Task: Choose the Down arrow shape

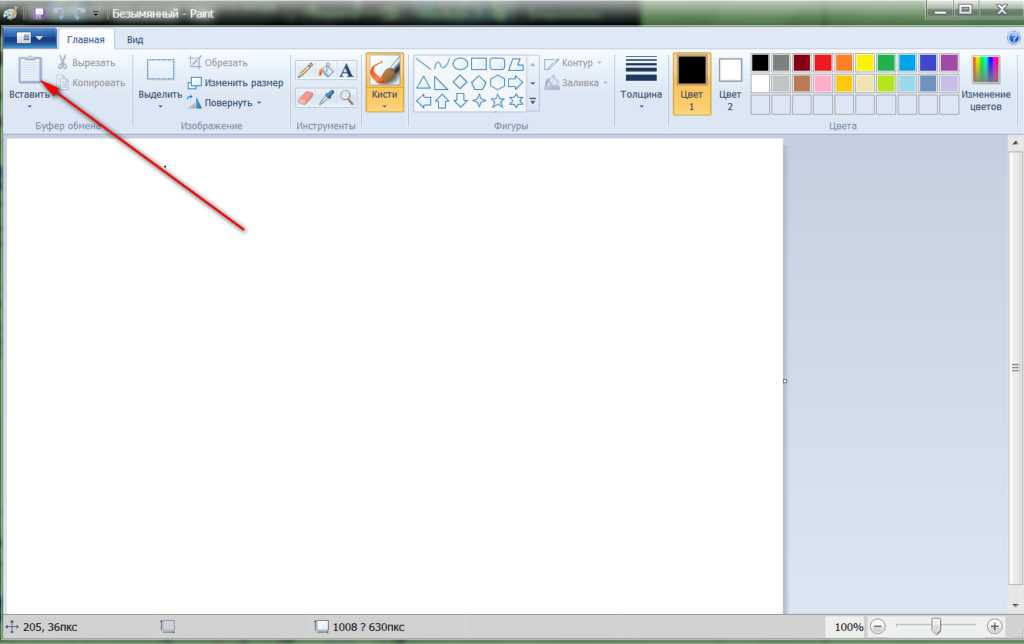Action: click(460, 101)
